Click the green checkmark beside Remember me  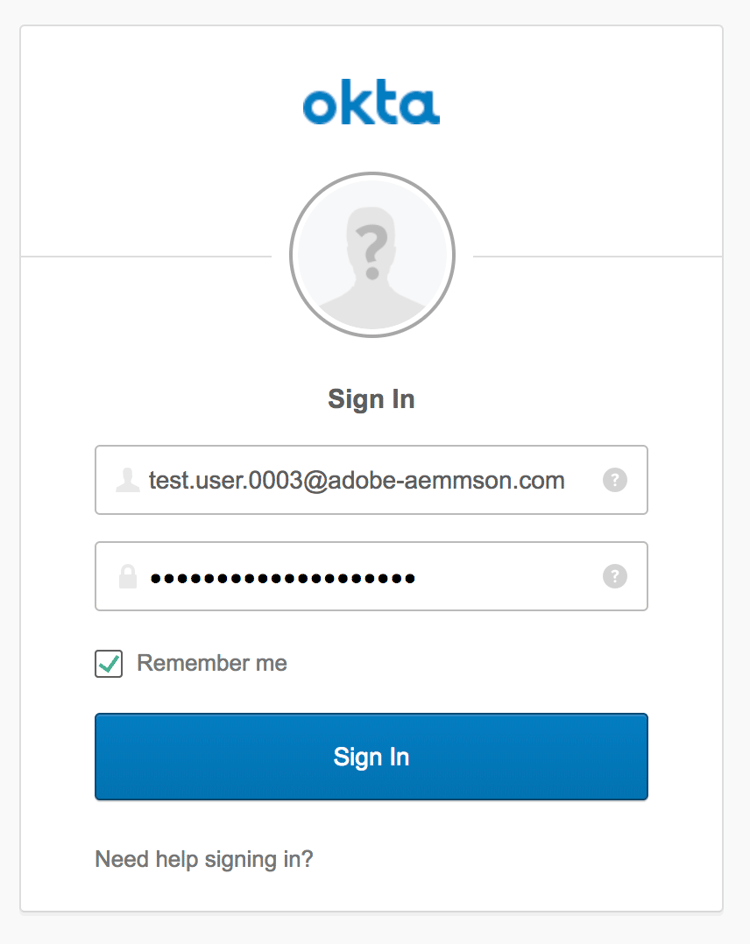(109, 664)
